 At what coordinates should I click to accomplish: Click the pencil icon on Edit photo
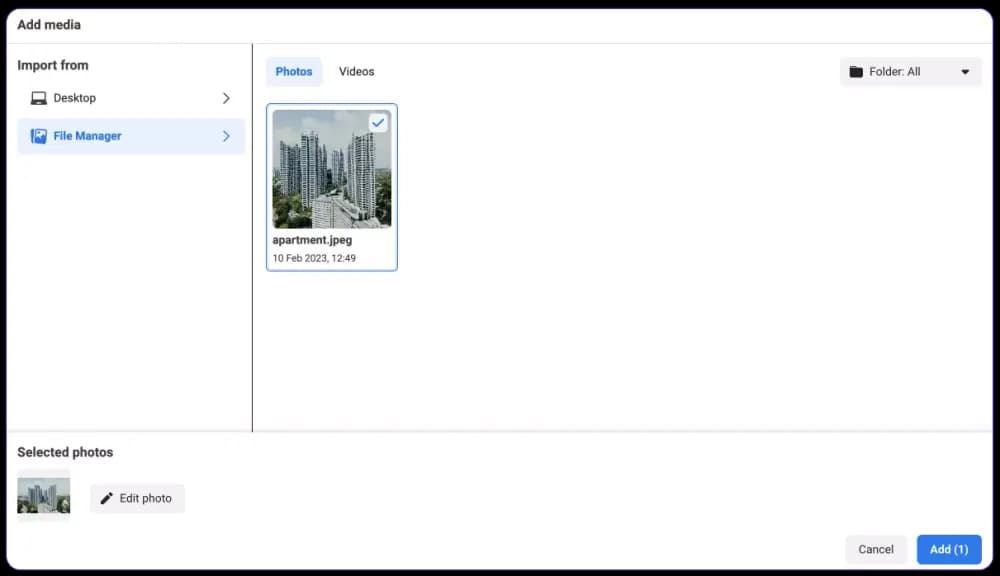tap(107, 498)
